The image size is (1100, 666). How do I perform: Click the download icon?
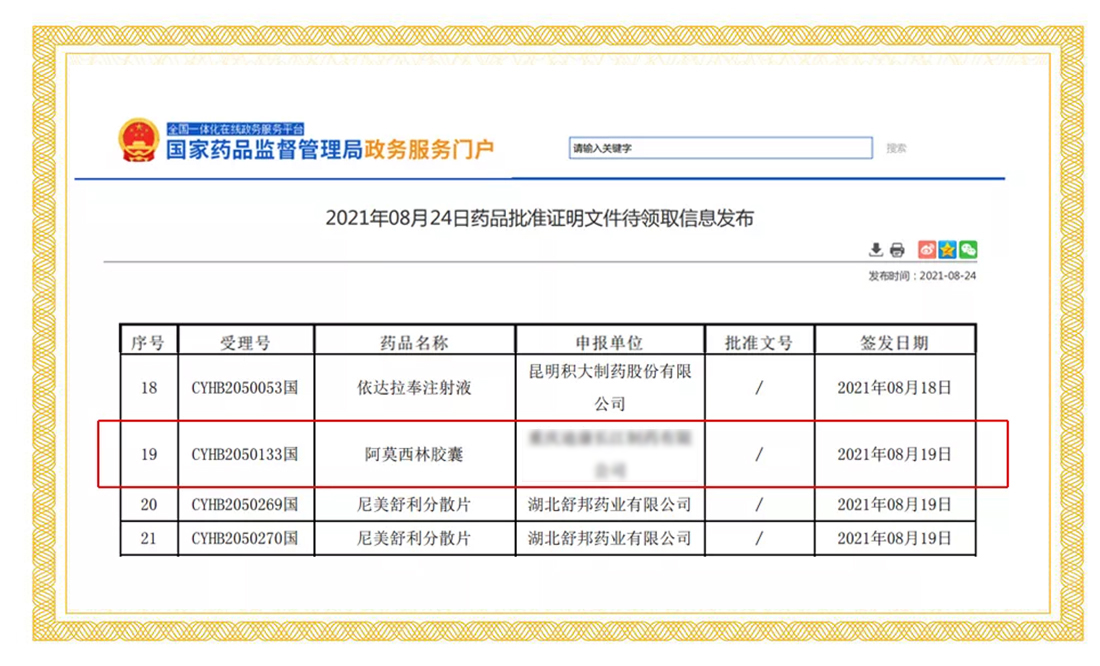coord(876,250)
